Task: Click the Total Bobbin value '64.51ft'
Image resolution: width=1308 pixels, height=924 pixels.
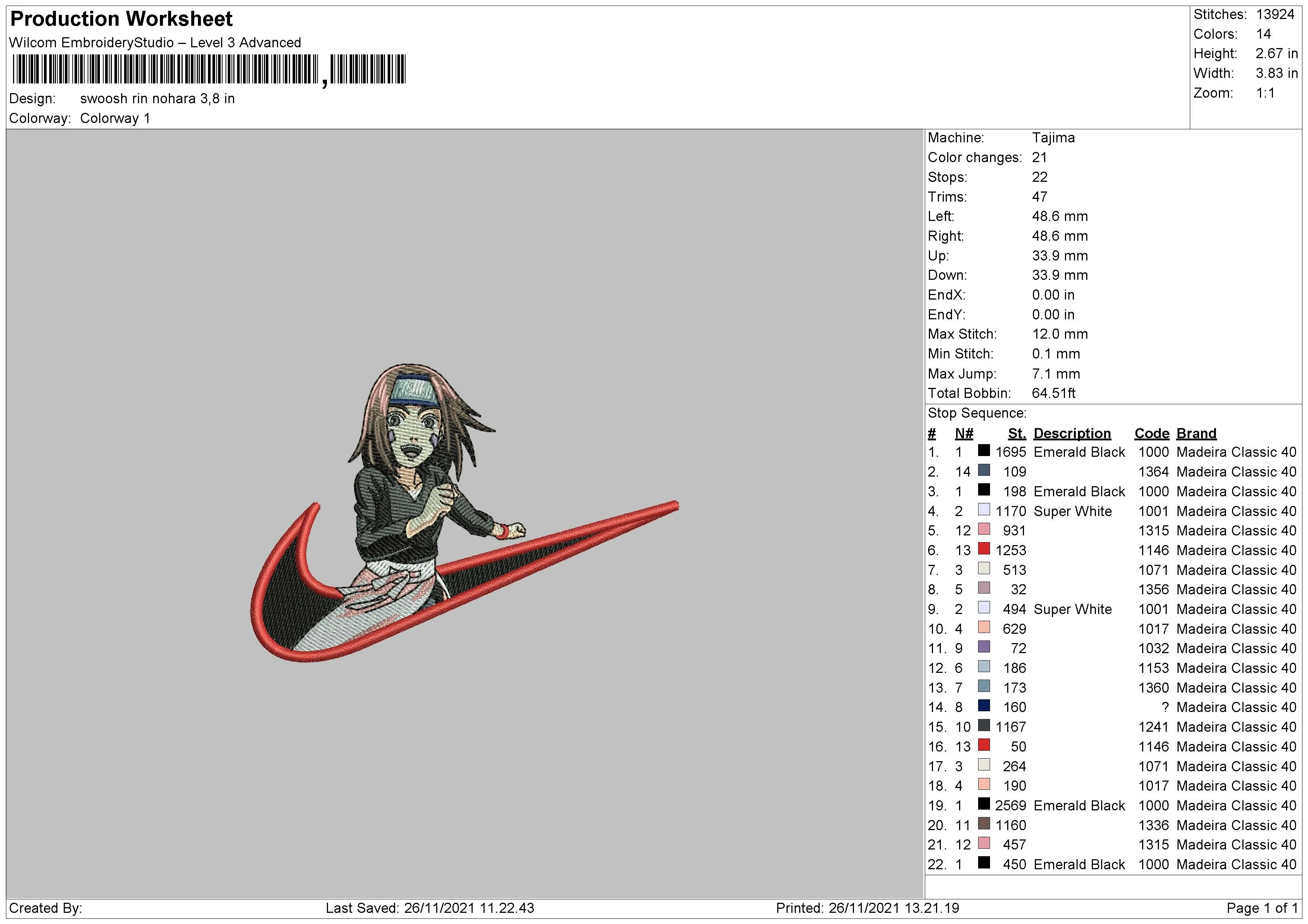Action: [x=1053, y=393]
